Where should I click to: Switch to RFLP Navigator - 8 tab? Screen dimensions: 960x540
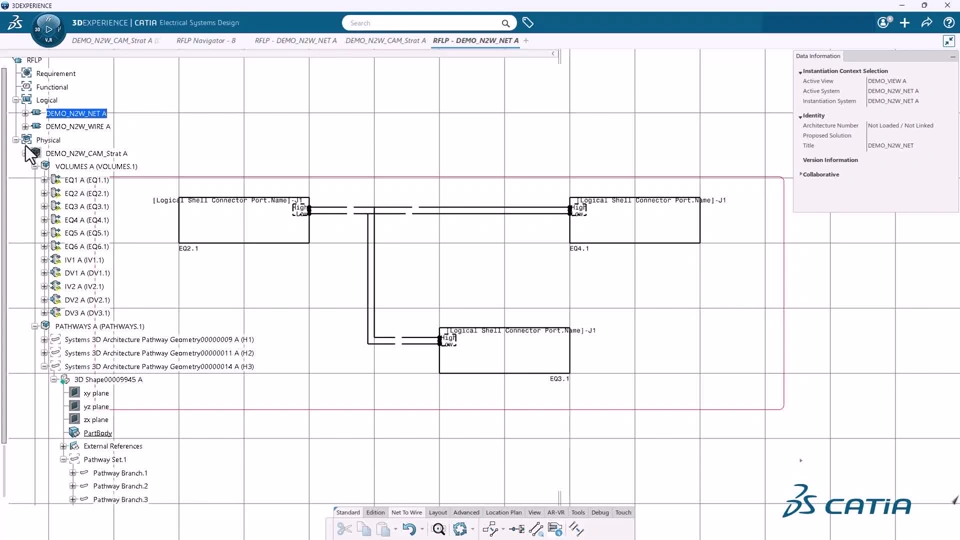[206, 40]
